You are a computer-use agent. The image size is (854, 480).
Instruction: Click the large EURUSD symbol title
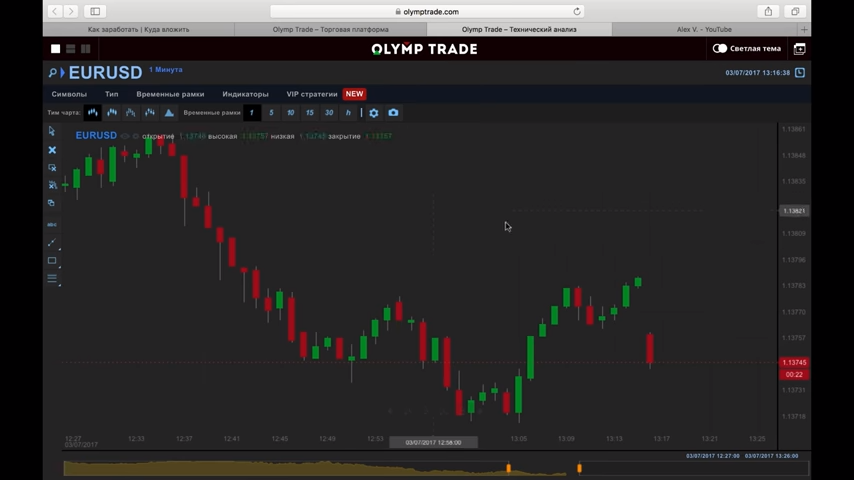(x=105, y=72)
